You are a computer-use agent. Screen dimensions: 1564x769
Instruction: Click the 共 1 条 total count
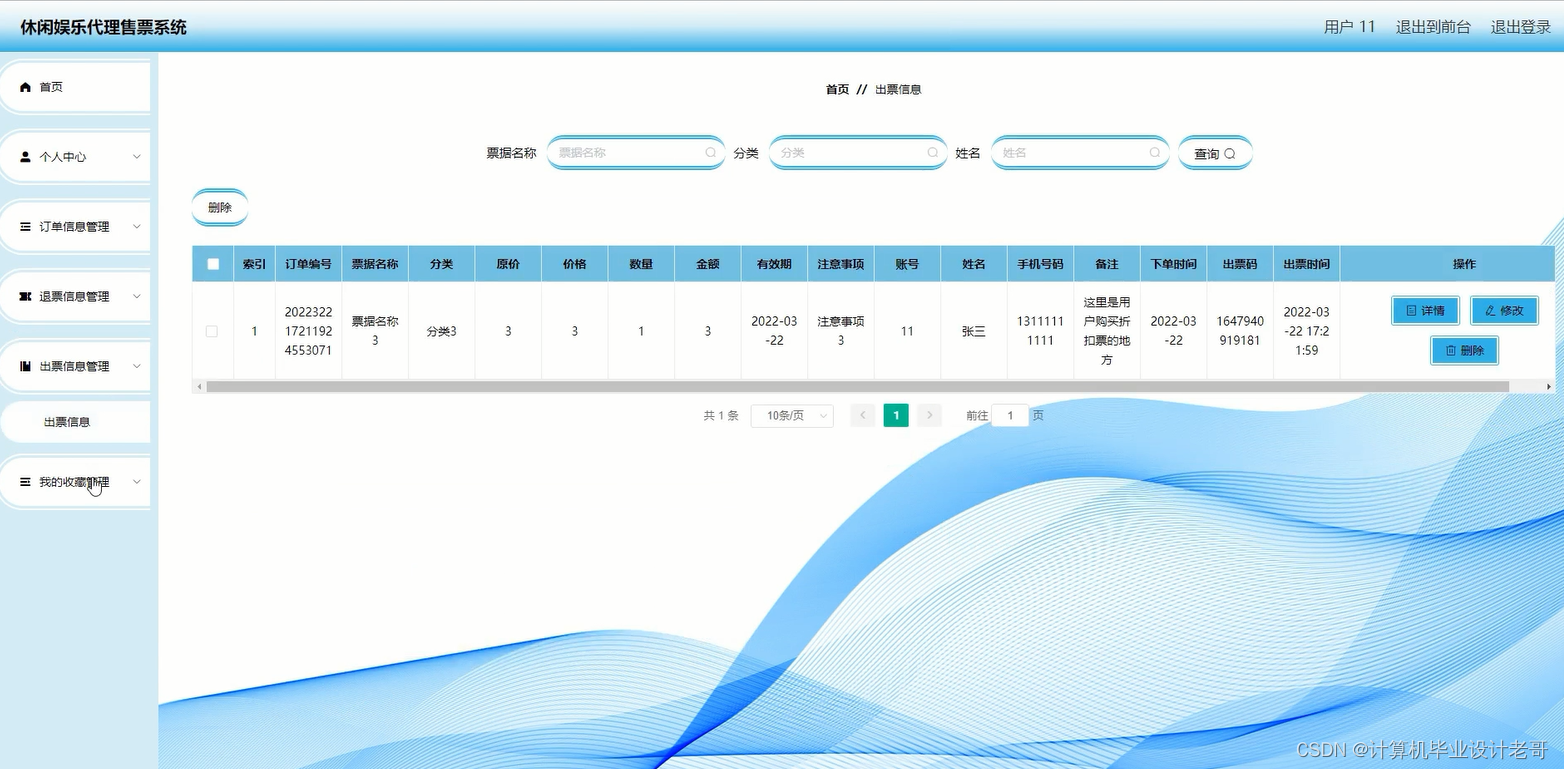[x=721, y=415]
